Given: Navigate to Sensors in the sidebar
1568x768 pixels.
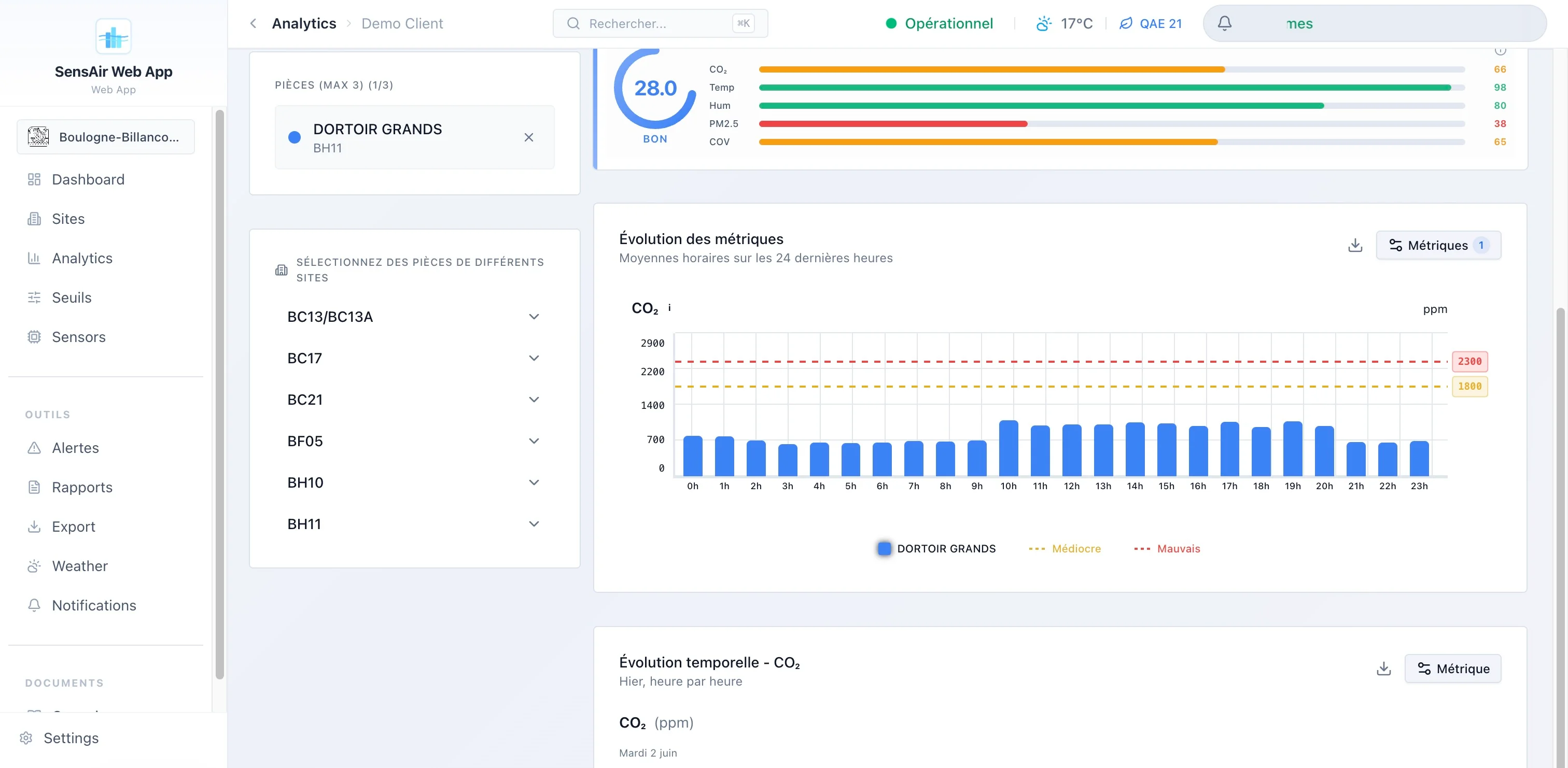Looking at the screenshot, I should 106,337.
